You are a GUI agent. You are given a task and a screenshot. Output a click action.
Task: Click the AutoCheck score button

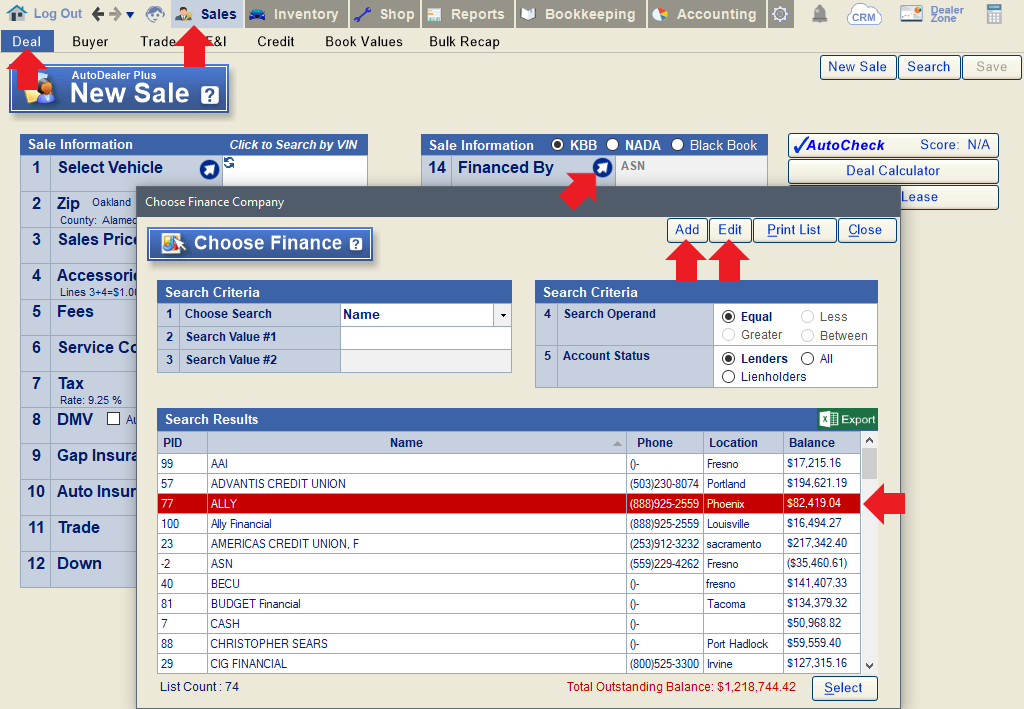893,145
